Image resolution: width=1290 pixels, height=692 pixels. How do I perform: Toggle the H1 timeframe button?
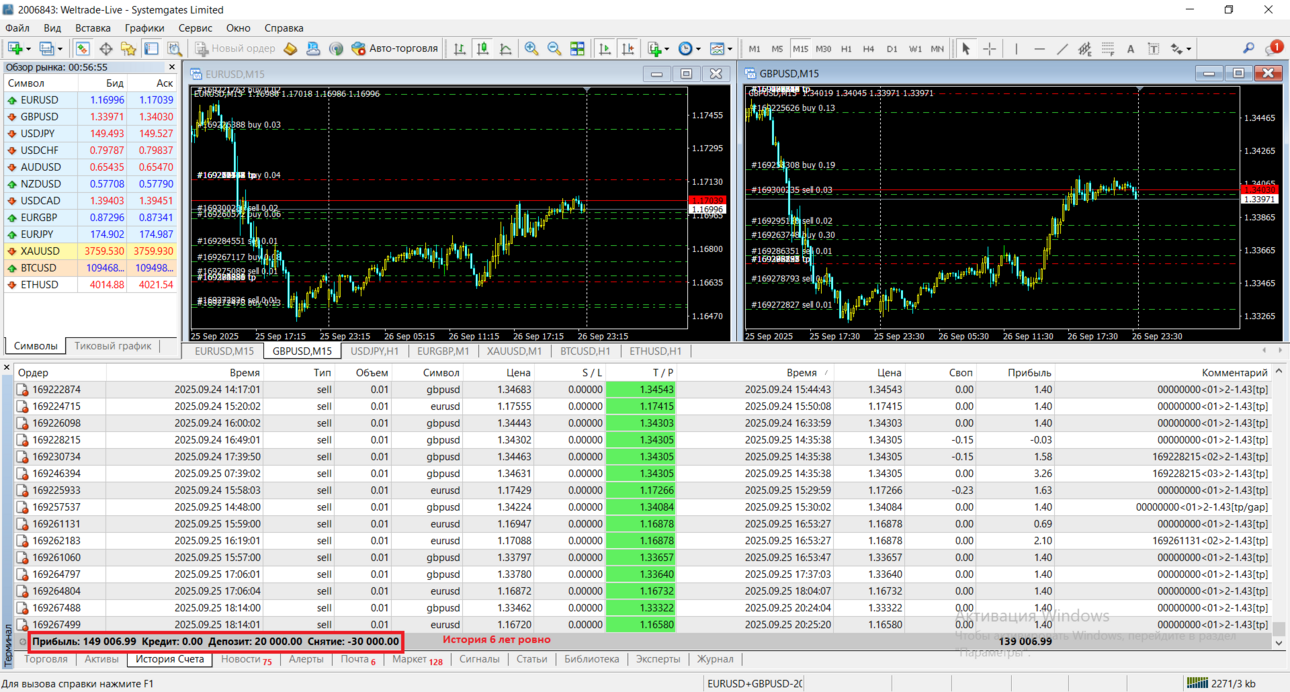[x=846, y=48]
